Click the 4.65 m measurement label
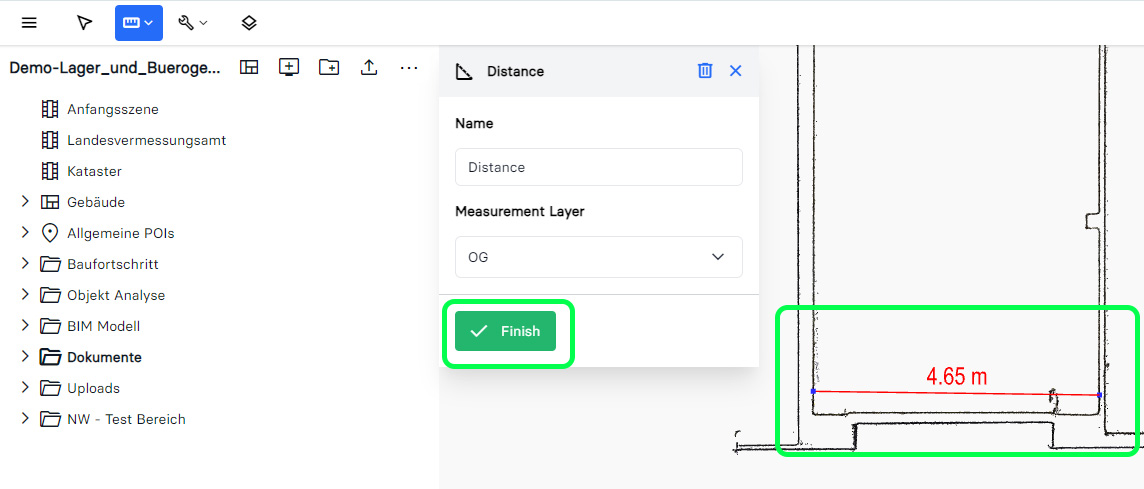The width and height of the screenshot is (1144, 489). click(956, 377)
